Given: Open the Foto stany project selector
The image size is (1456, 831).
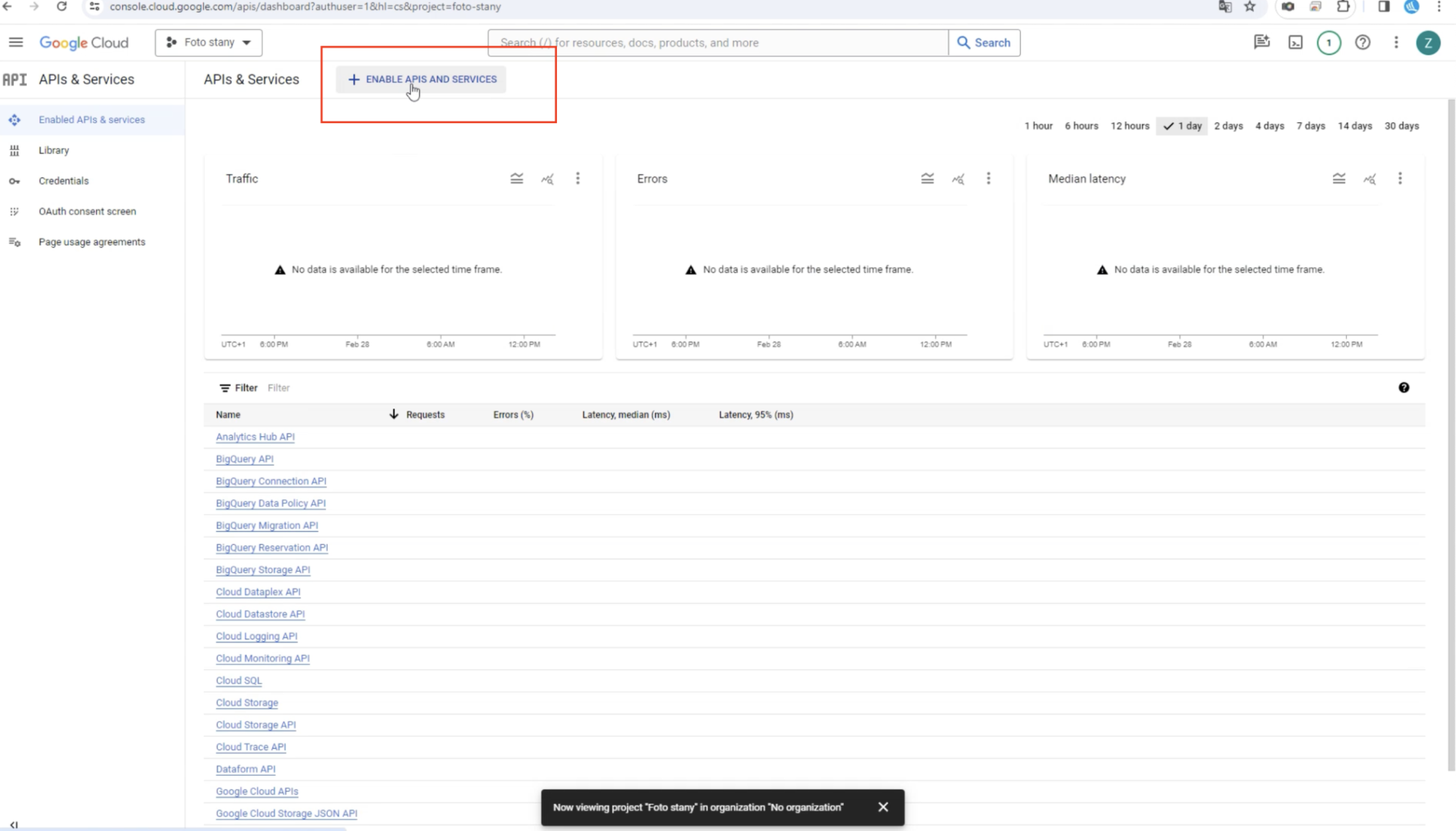Looking at the screenshot, I should click(x=208, y=42).
